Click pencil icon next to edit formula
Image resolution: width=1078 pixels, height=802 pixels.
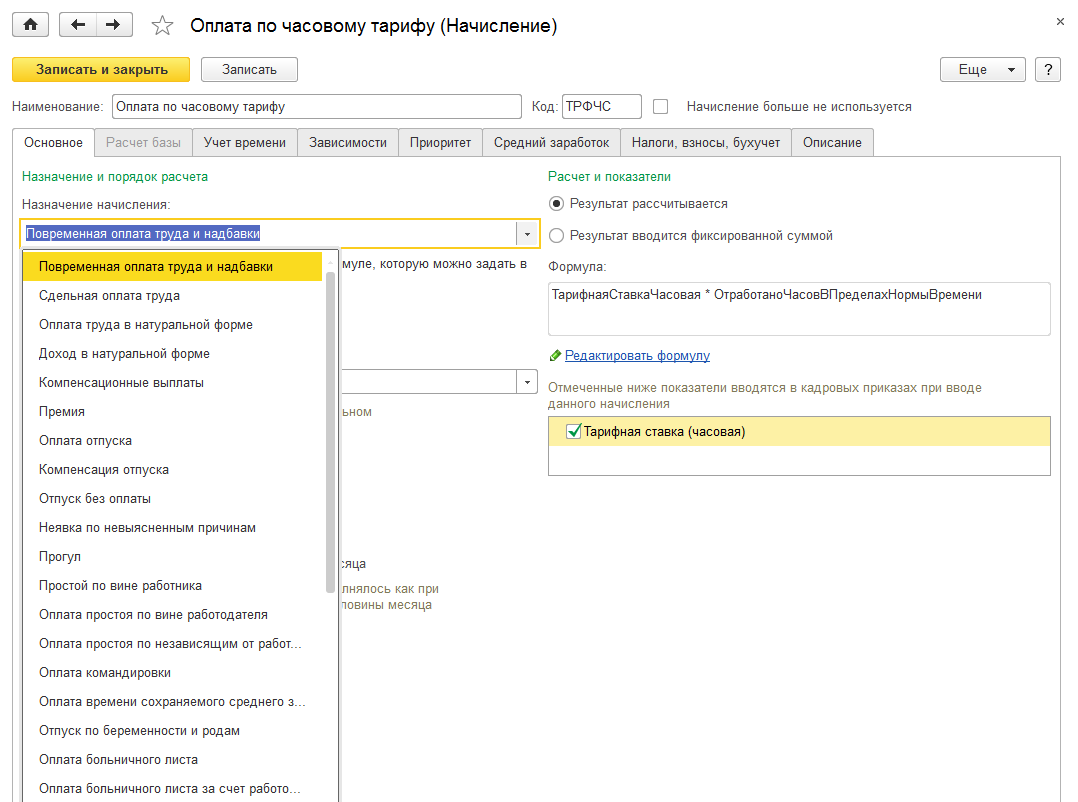[x=555, y=356]
